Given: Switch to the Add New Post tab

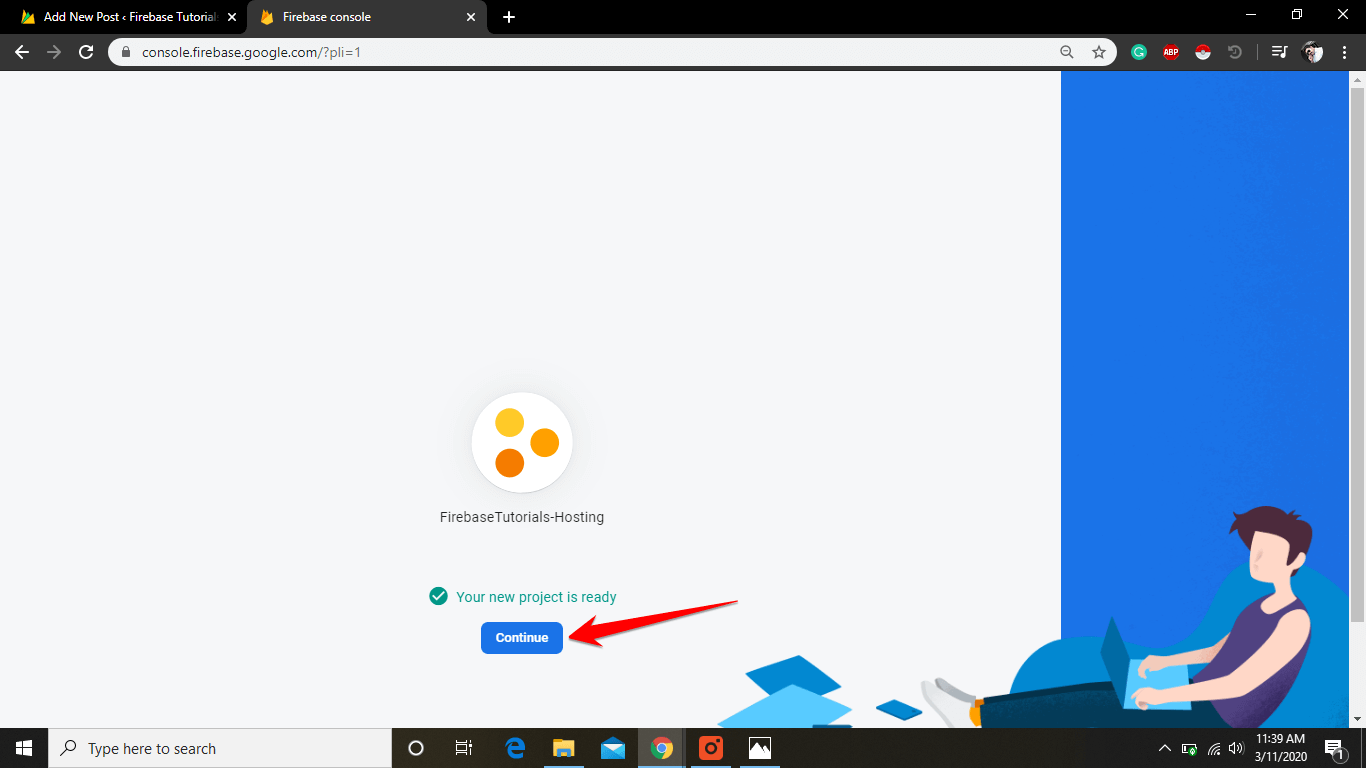Looking at the screenshot, I should (x=130, y=17).
